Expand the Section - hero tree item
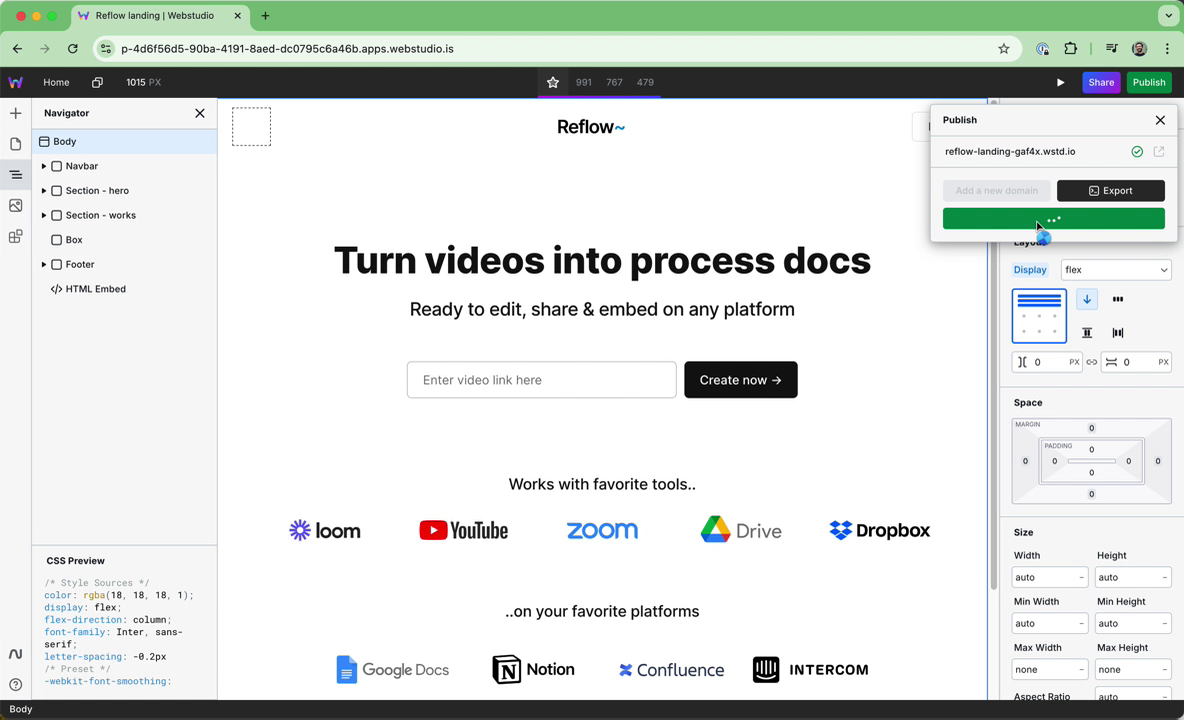Viewport: 1184px width, 720px height. pos(44,190)
